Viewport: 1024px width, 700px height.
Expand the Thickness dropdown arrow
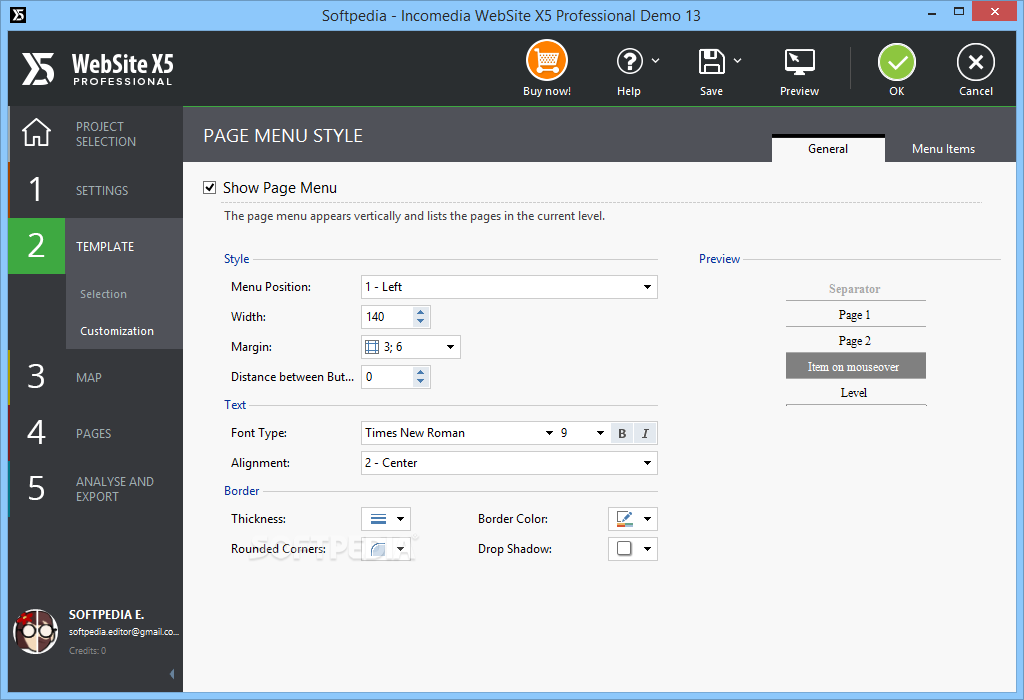pos(400,519)
